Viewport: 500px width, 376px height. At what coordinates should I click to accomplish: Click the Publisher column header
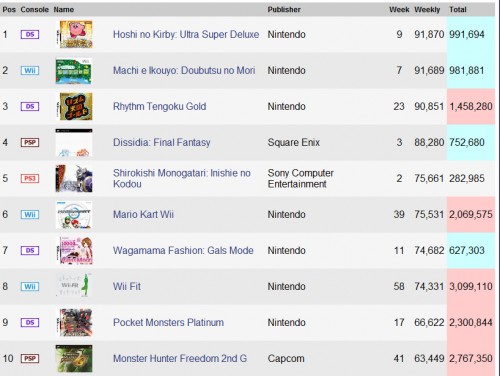tap(284, 10)
